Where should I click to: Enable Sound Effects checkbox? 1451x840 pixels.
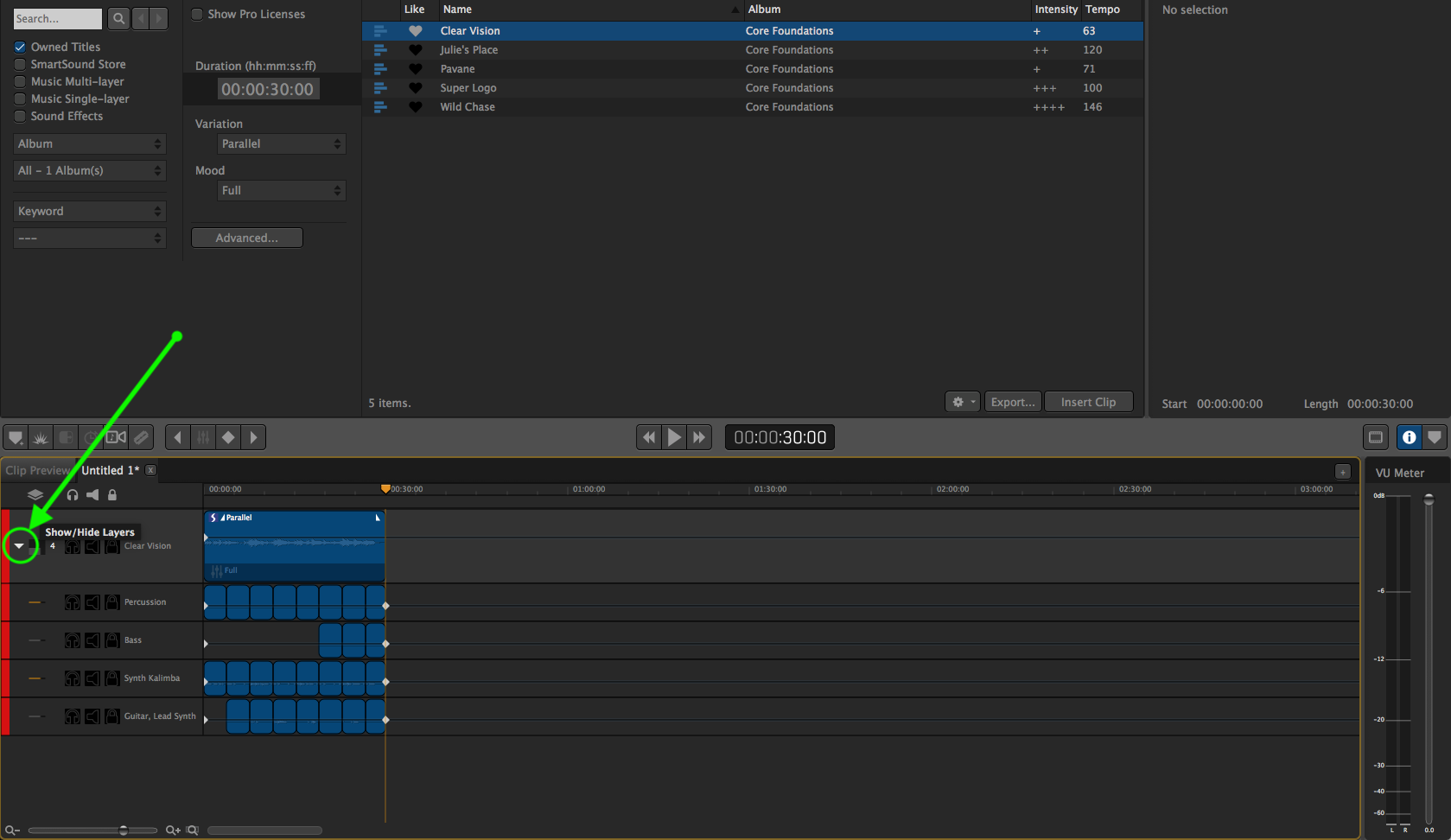coord(20,116)
